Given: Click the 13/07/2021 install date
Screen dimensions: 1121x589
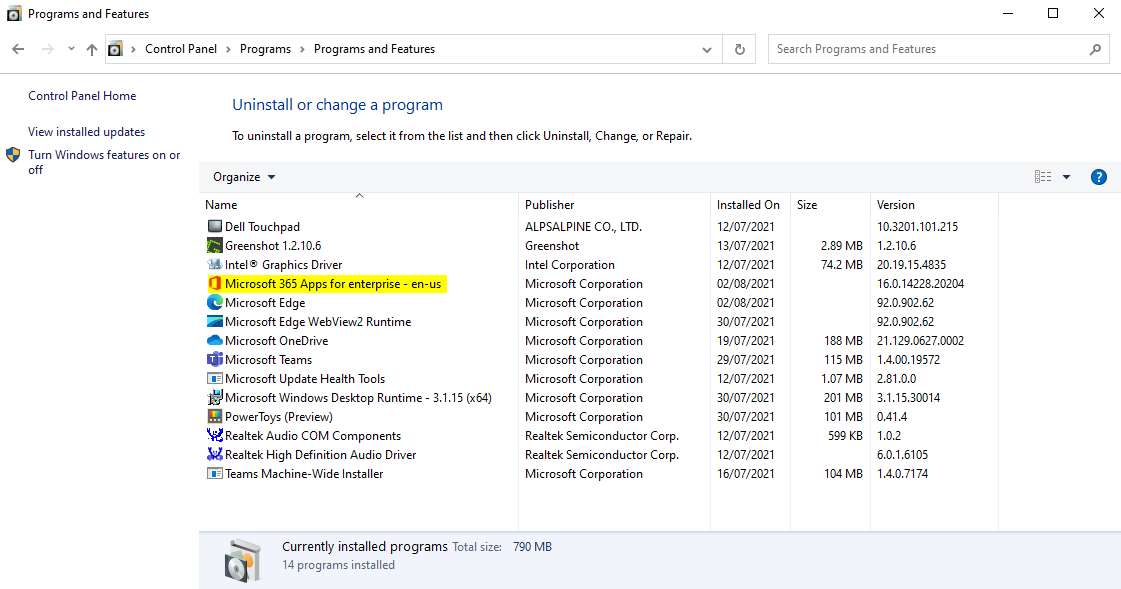Looking at the screenshot, I should coord(746,246).
